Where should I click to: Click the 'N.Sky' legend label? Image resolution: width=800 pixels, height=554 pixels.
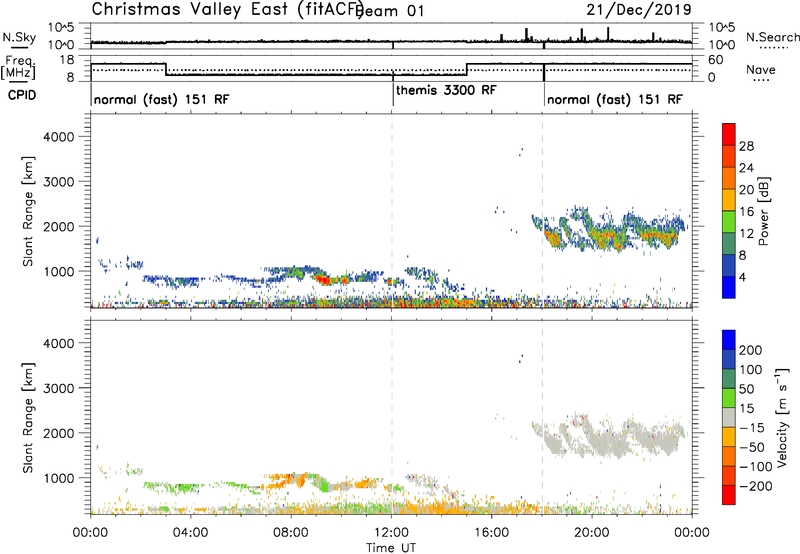click(19, 37)
